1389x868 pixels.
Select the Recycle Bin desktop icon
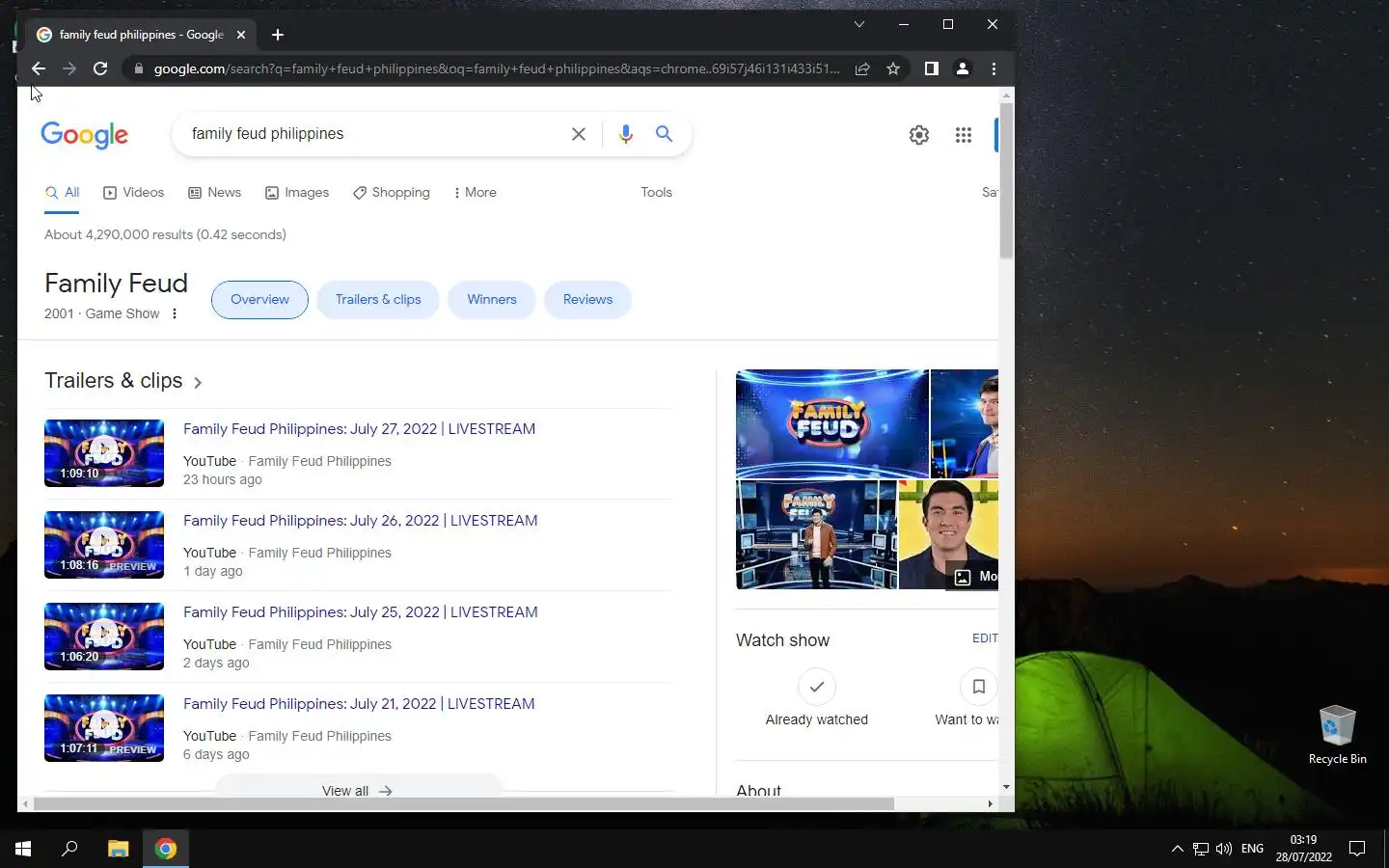[x=1337, y=735]
